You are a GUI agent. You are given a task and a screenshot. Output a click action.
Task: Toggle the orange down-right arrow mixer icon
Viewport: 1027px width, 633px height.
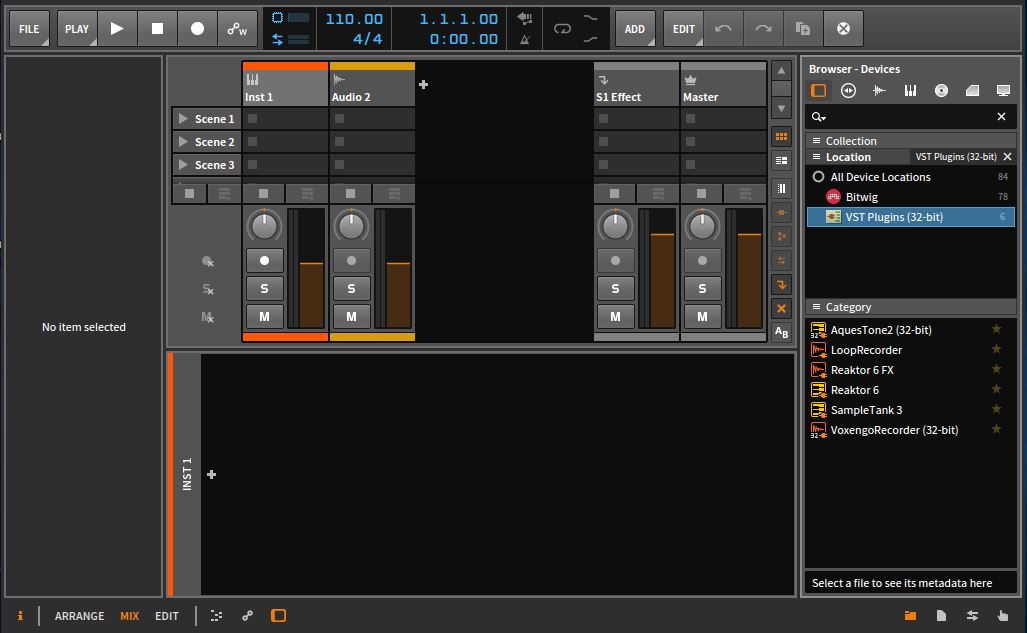click(x=781, y=284)
